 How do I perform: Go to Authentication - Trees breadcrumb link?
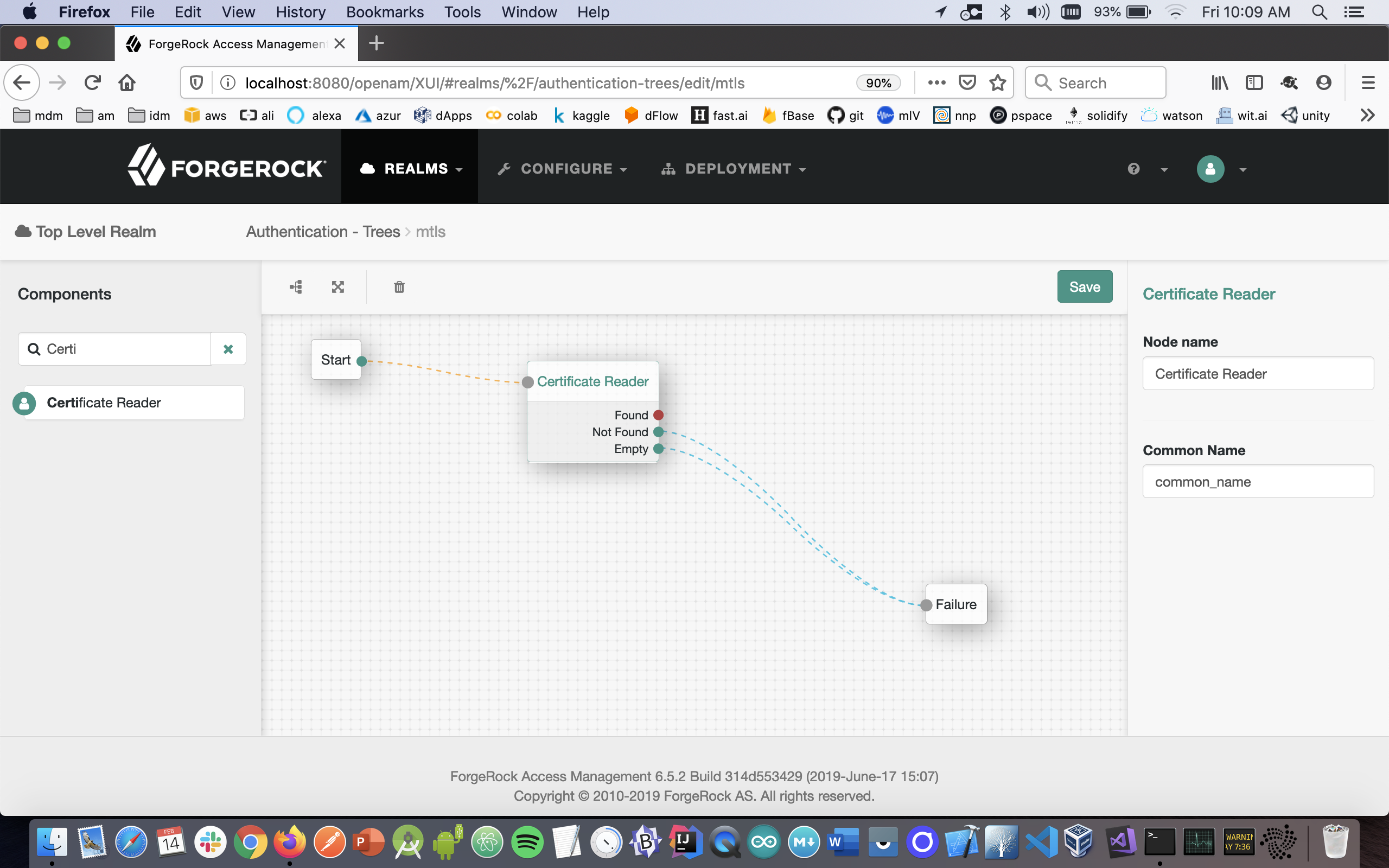coord(323,231)
